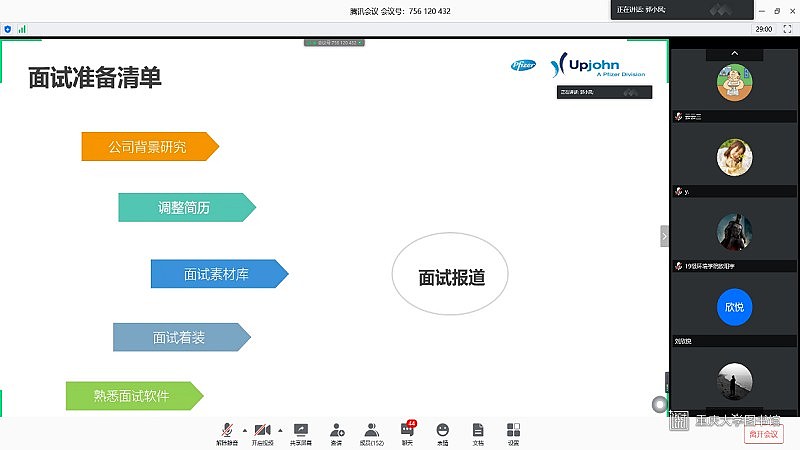Click the 公司背景研究 orange arrow
The height and width of the screenshot is (450, 800).
click(150, 147)
